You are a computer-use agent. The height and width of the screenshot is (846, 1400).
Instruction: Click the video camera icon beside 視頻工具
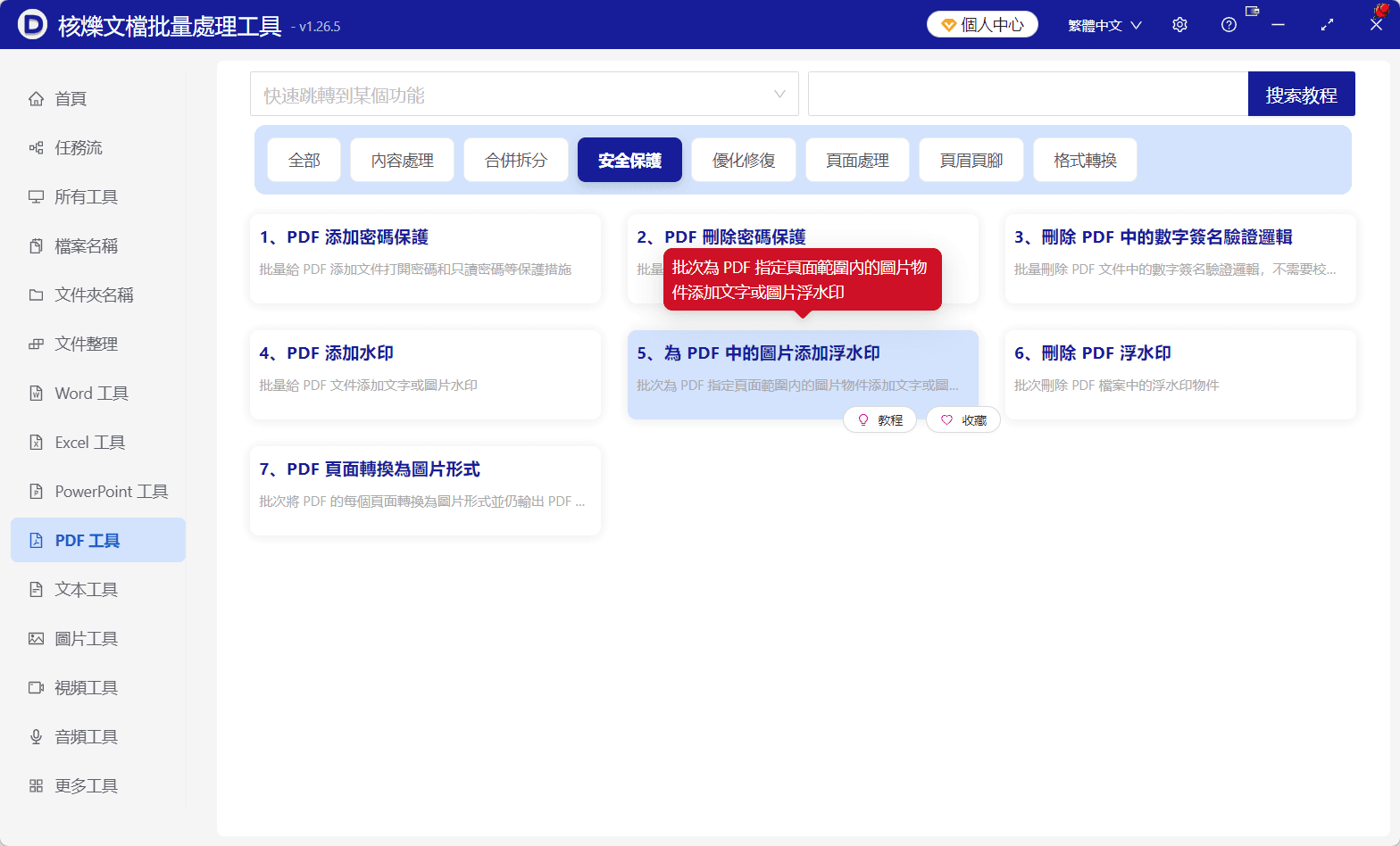[36, 687]
